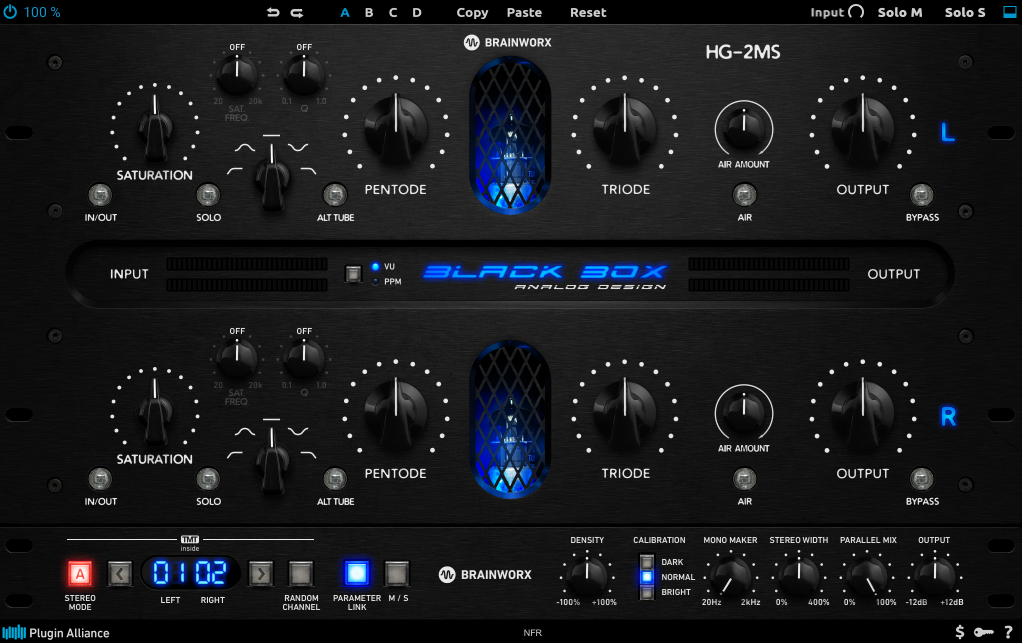The image size is (1022, 643).
Task: Select the VU meter mode
Action: (x=376, y=266)
